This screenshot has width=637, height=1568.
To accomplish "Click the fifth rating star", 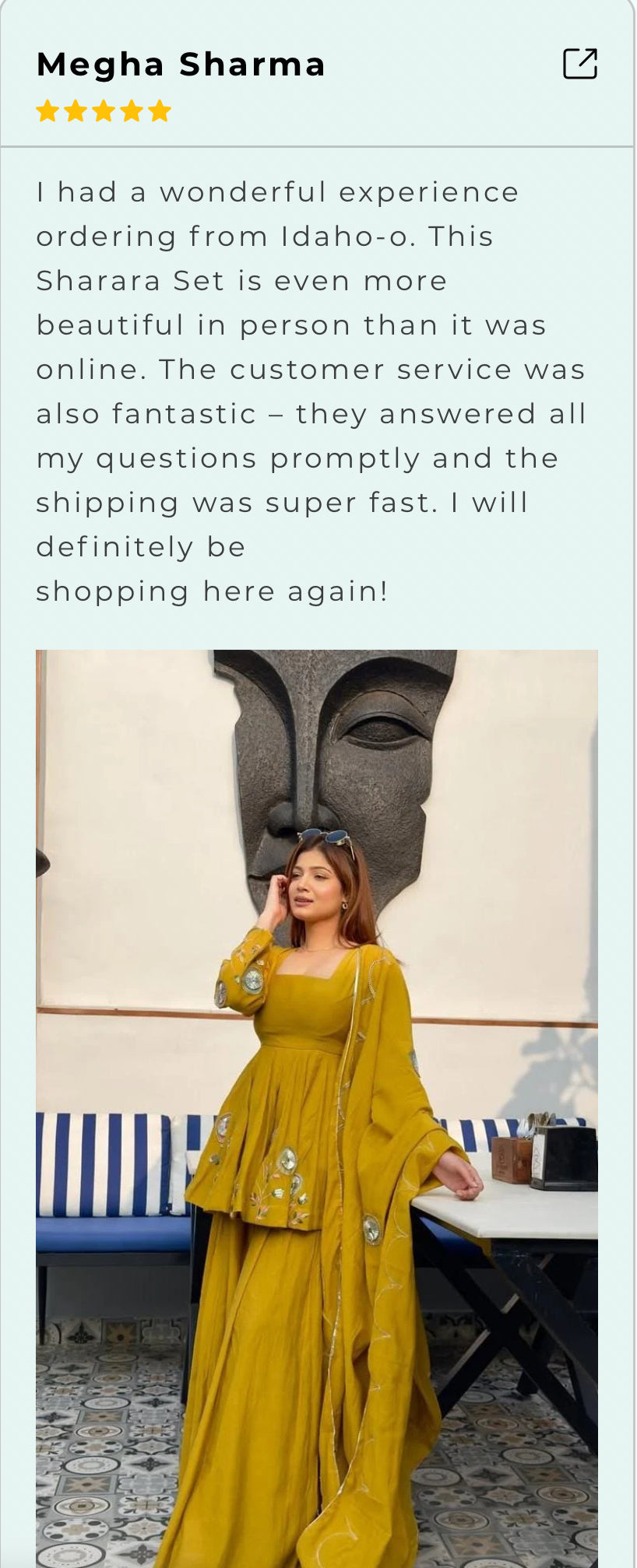I will pos(160,111).
